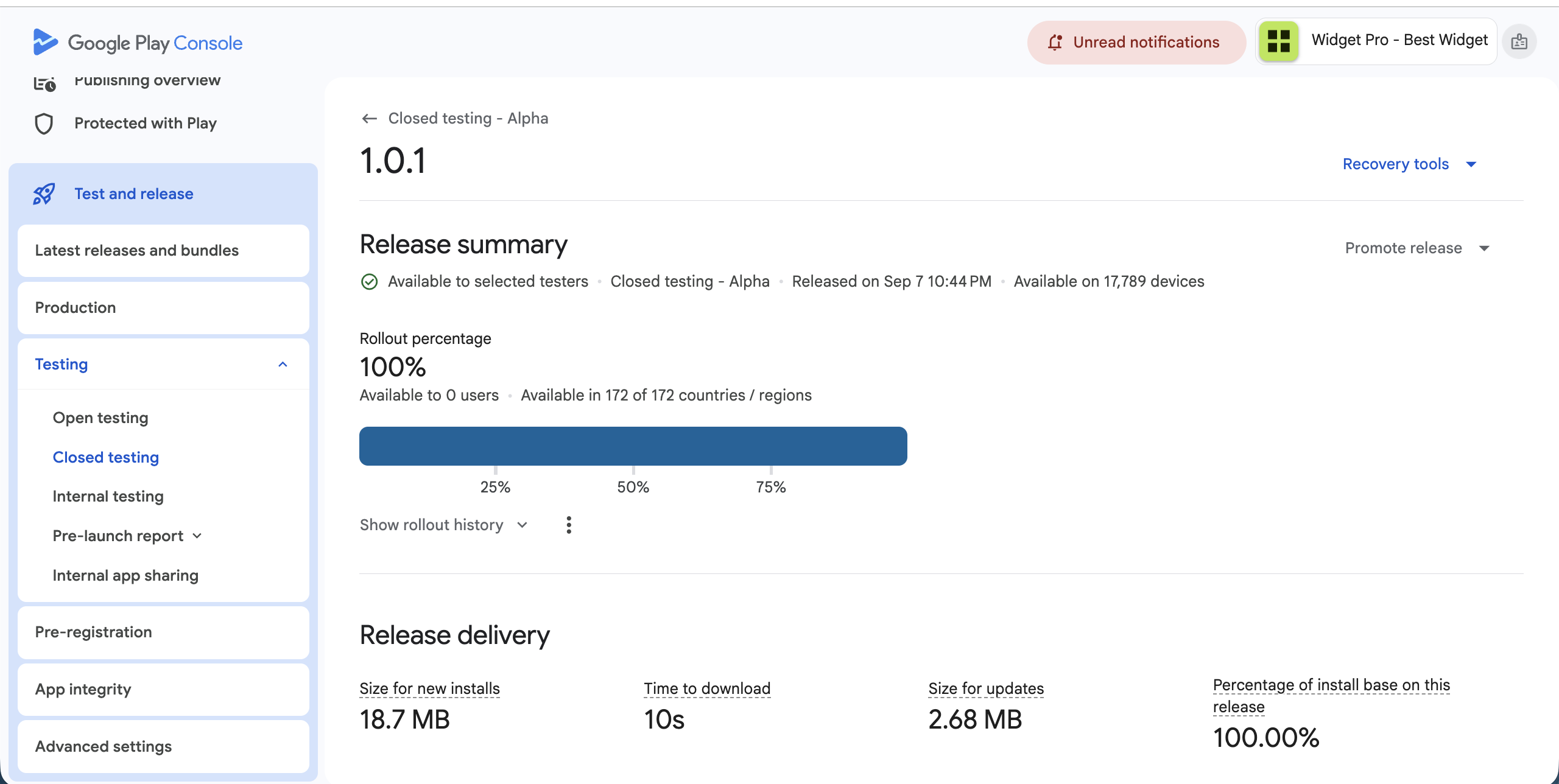The height and width of the screenshot is (784, 1559).
Task: Go back using the left arrow icon
Action: click(x=369, y=118)
